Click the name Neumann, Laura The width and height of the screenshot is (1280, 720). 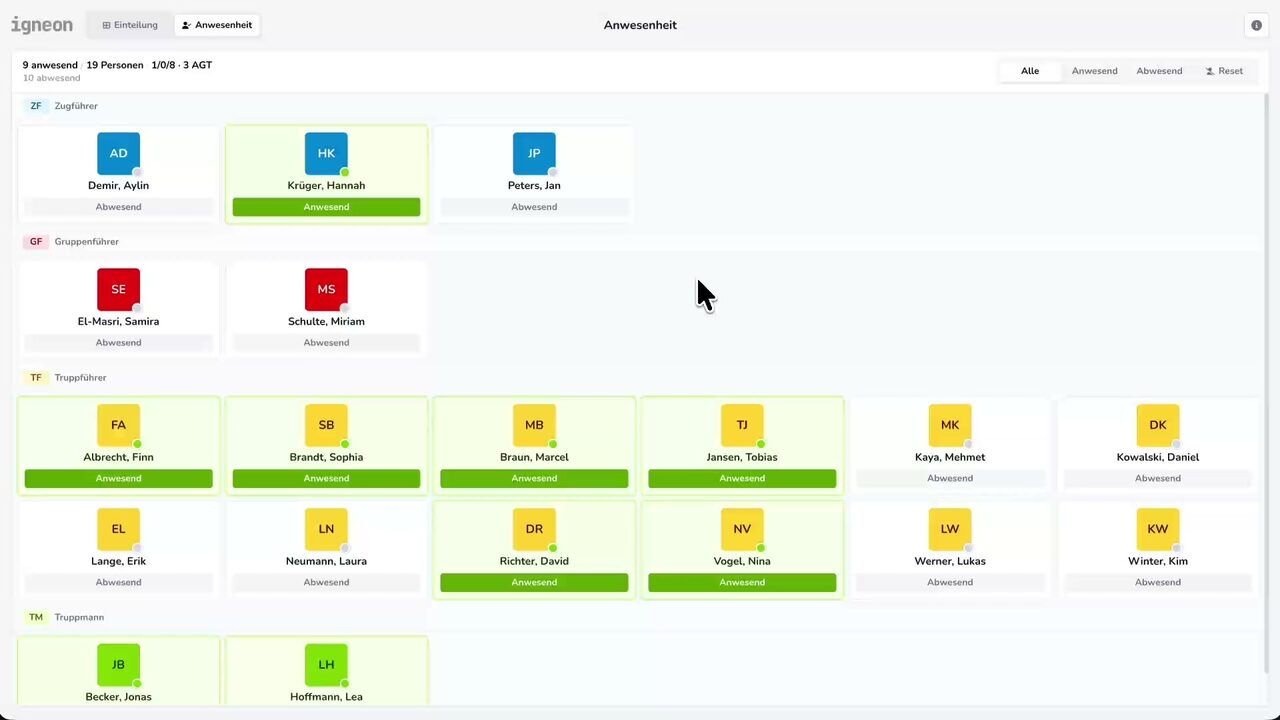coord(326,562)
